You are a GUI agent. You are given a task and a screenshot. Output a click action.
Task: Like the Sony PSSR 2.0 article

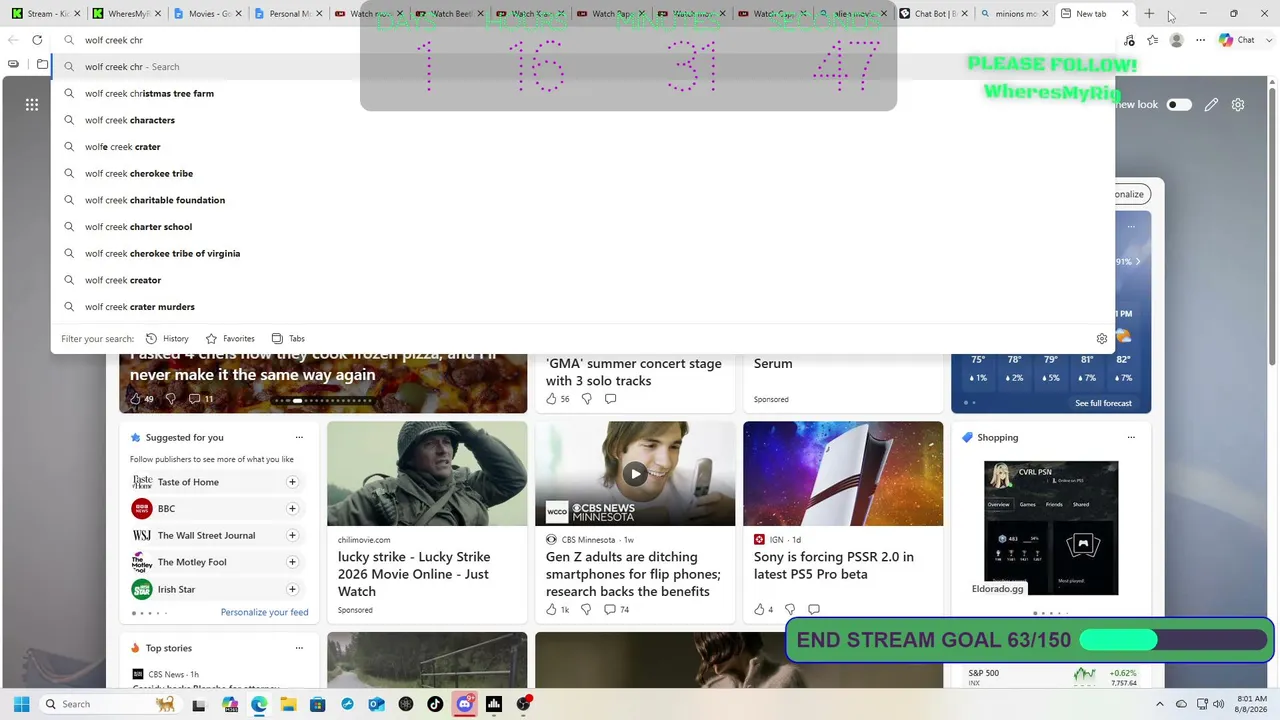[x=759, y=609]
